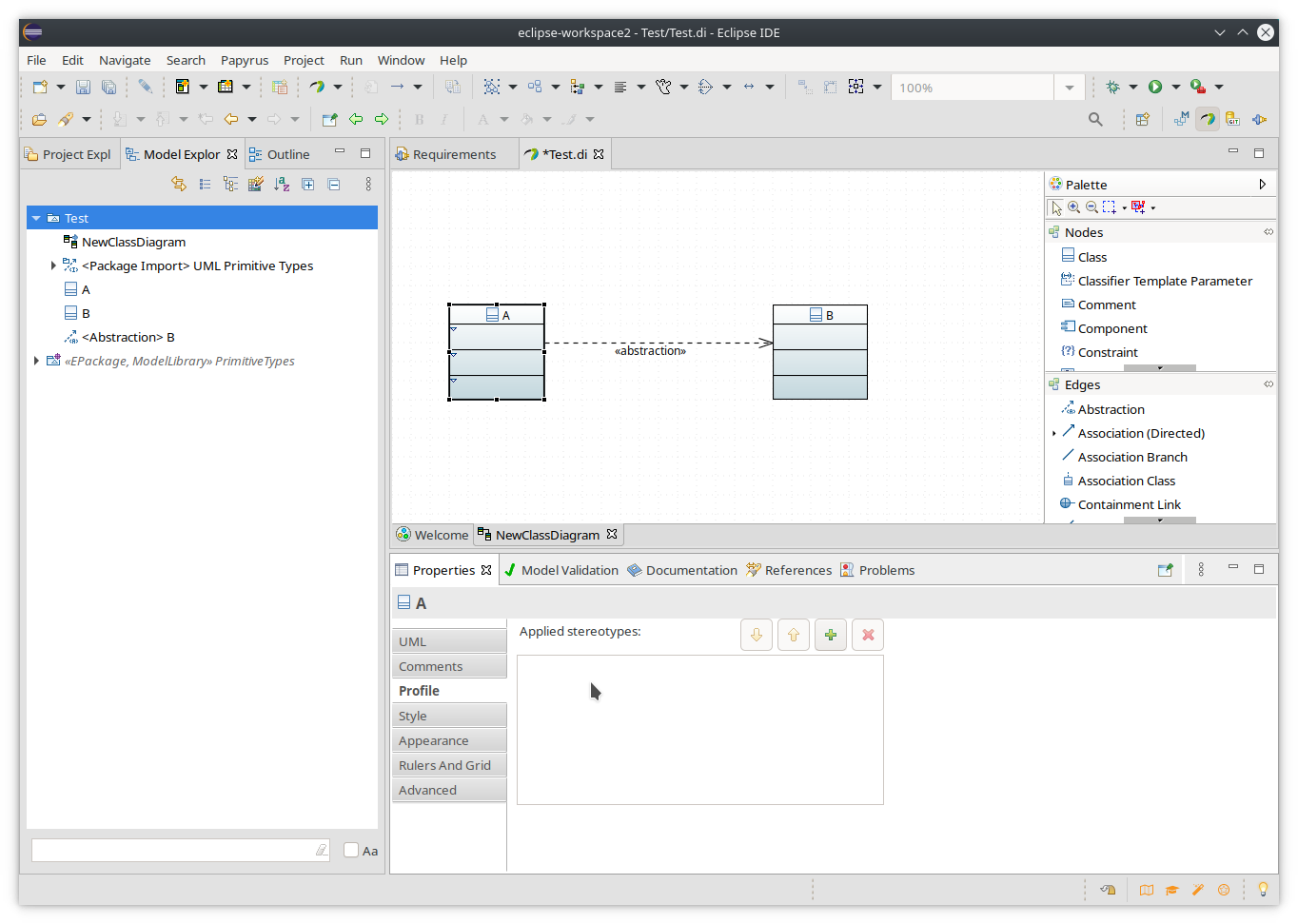Select the Zoom In tool in Palette
Screen dimensions: 1298x924
pos(1073,207)
